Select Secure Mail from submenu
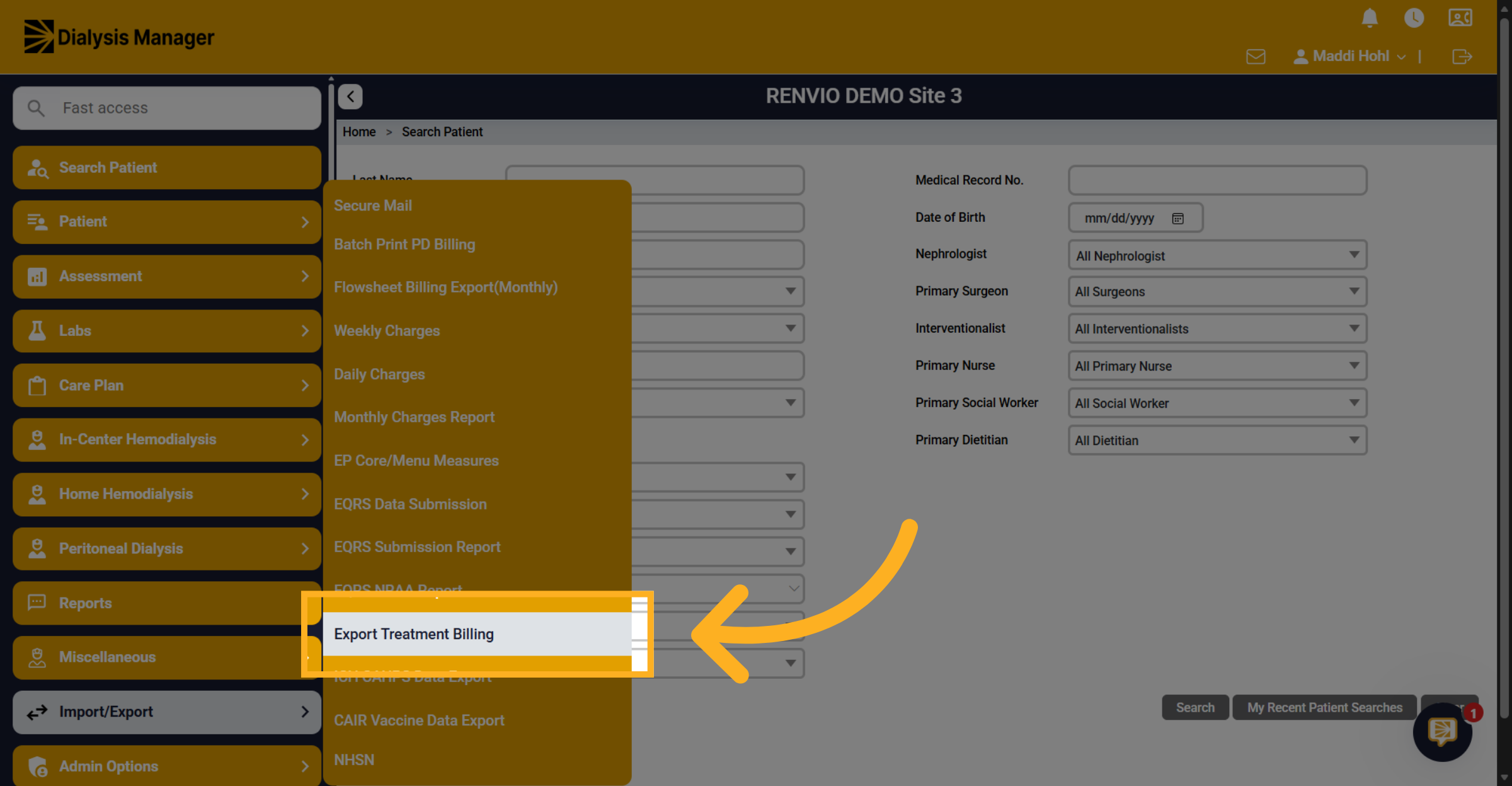1512x786 pixels. 373,205
